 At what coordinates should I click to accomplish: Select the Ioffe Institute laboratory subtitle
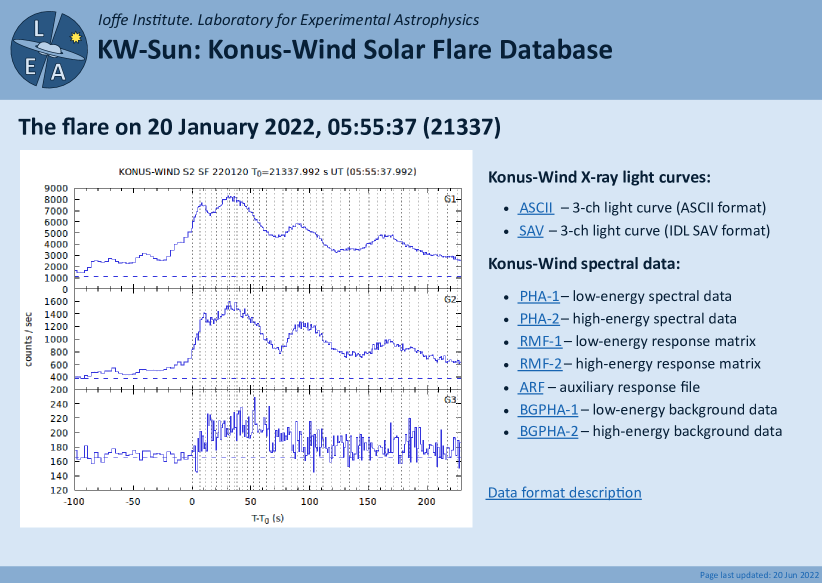[x=288, y=20]
